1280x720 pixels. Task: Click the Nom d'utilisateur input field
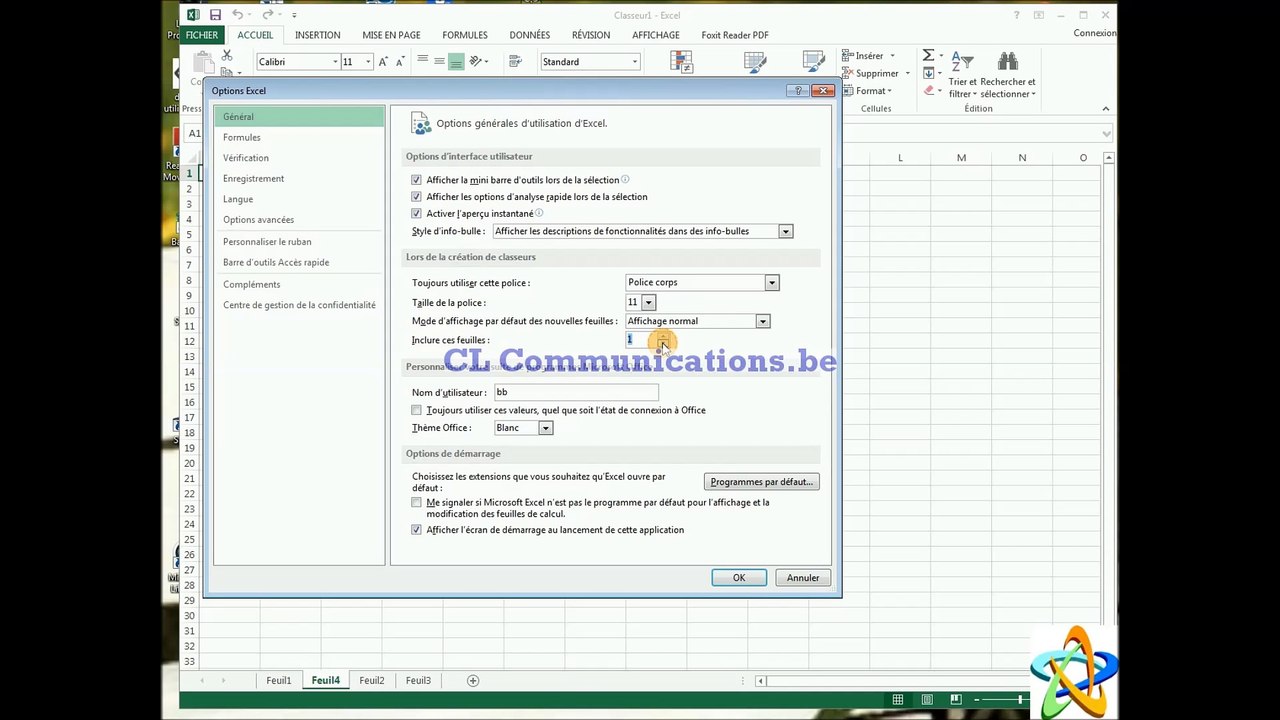click(x=576, y=393)
